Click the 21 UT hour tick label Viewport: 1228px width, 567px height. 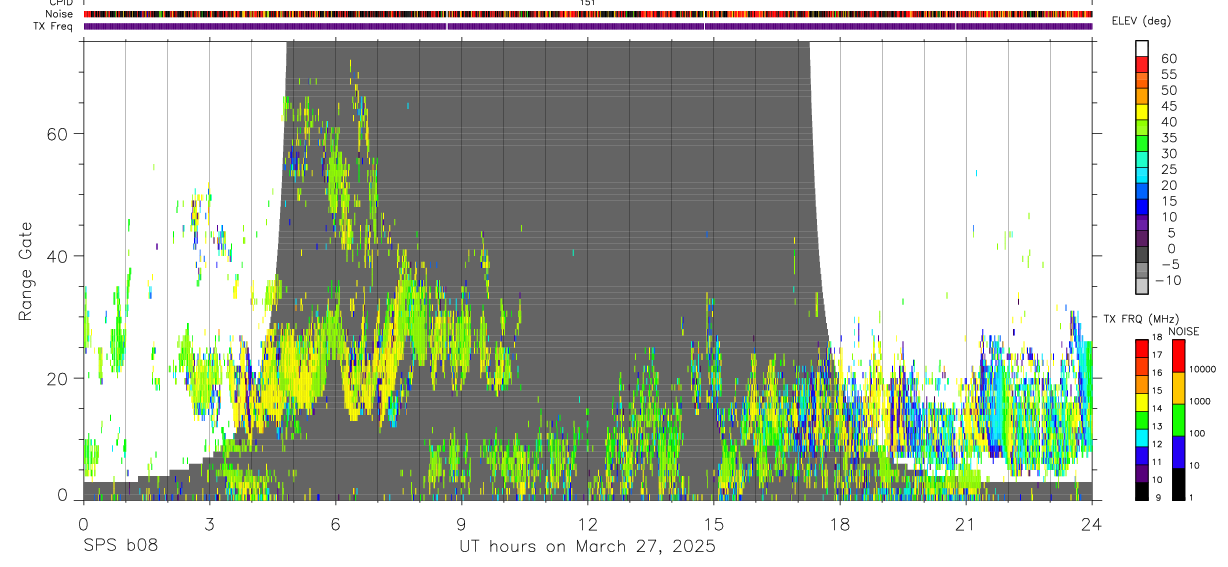point(966,523)
